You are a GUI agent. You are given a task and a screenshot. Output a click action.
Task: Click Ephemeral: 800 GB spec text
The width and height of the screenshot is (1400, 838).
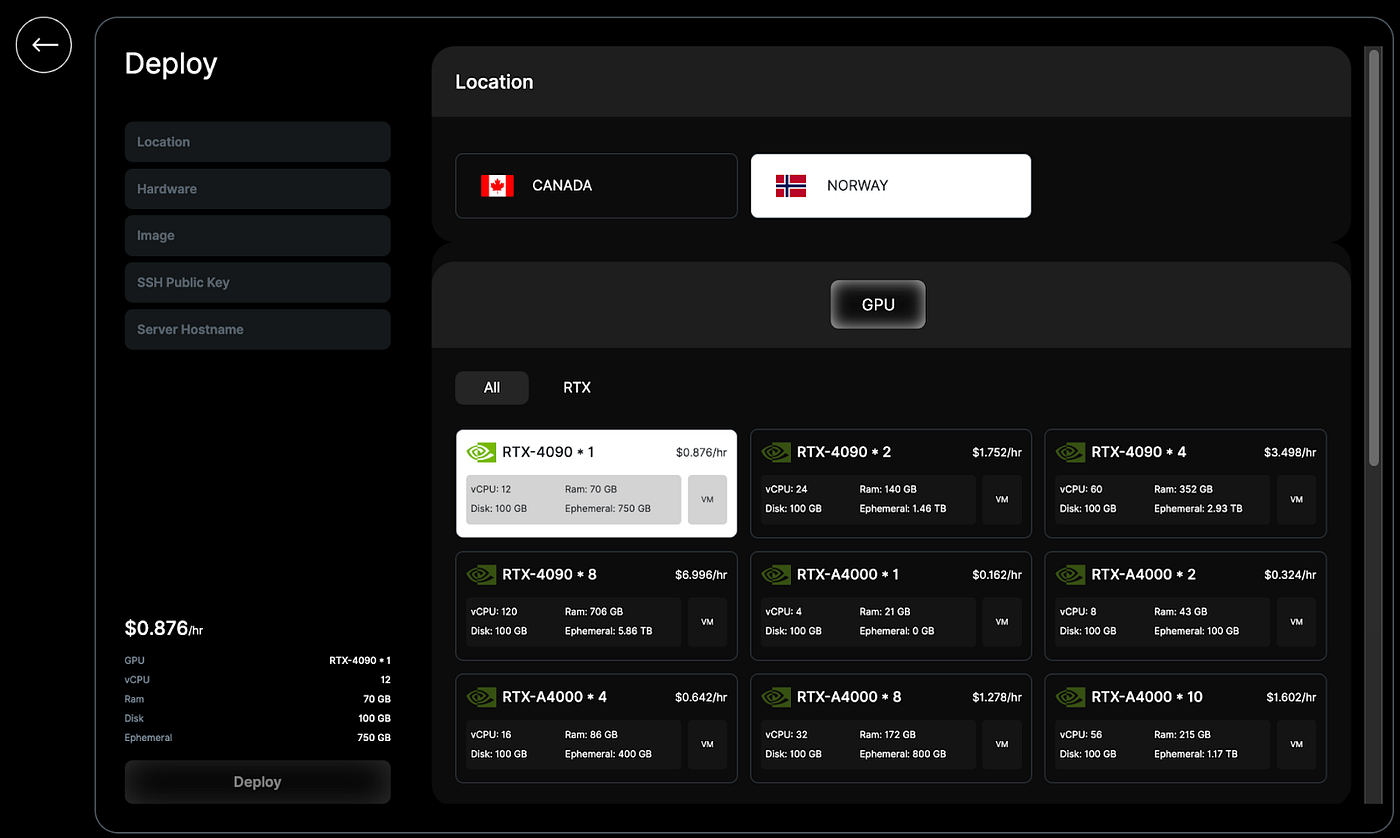point(903,754)
